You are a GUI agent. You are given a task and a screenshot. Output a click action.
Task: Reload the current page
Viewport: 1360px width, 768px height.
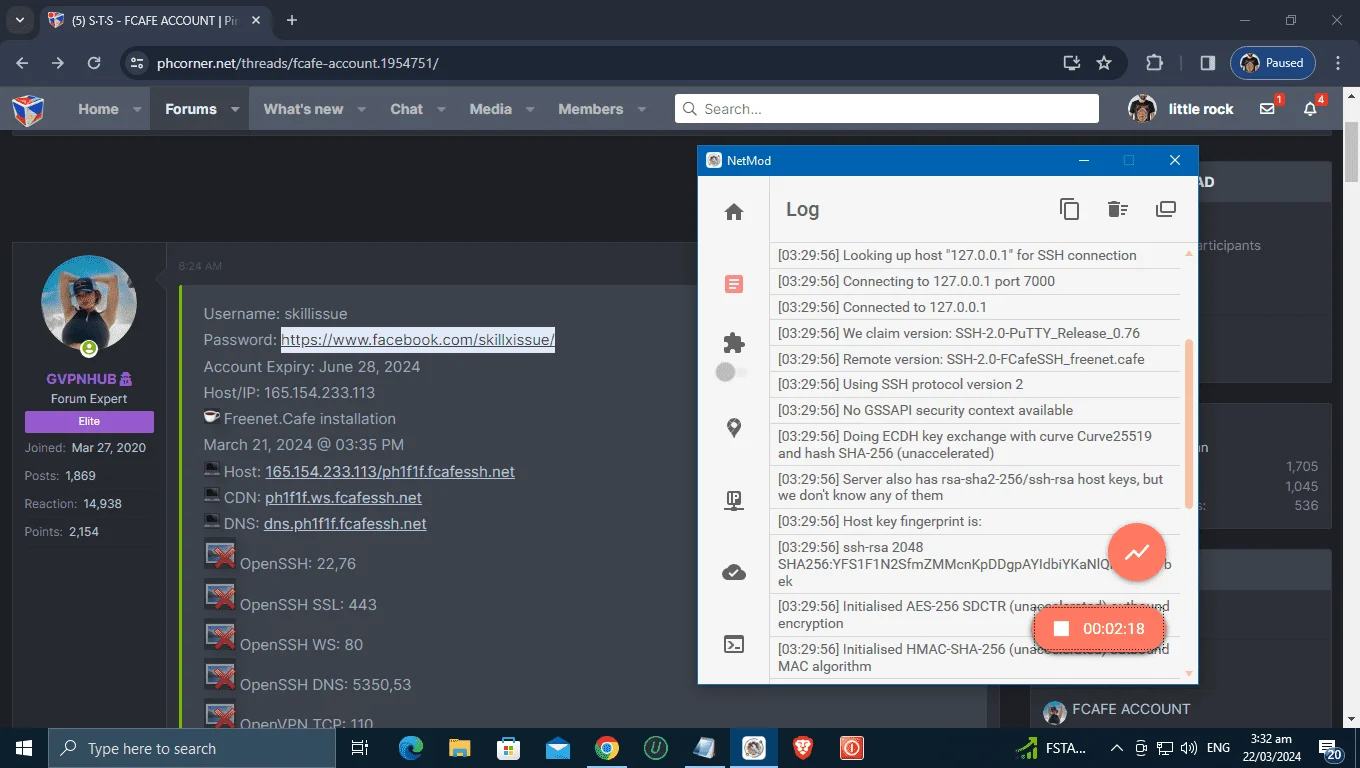pos(94,63)
